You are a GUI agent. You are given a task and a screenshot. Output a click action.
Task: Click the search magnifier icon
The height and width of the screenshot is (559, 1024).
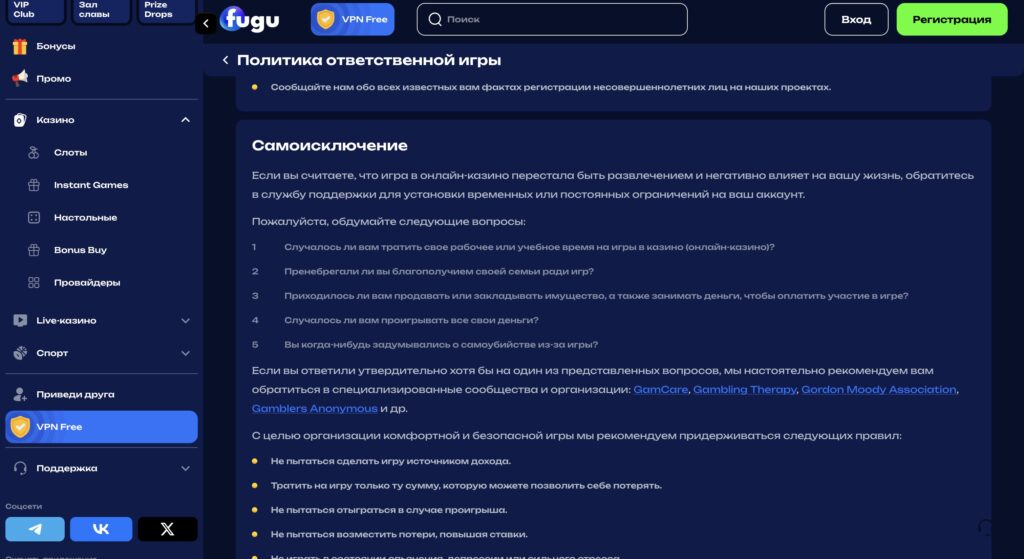pyautogui.click(x=435, y=20)
